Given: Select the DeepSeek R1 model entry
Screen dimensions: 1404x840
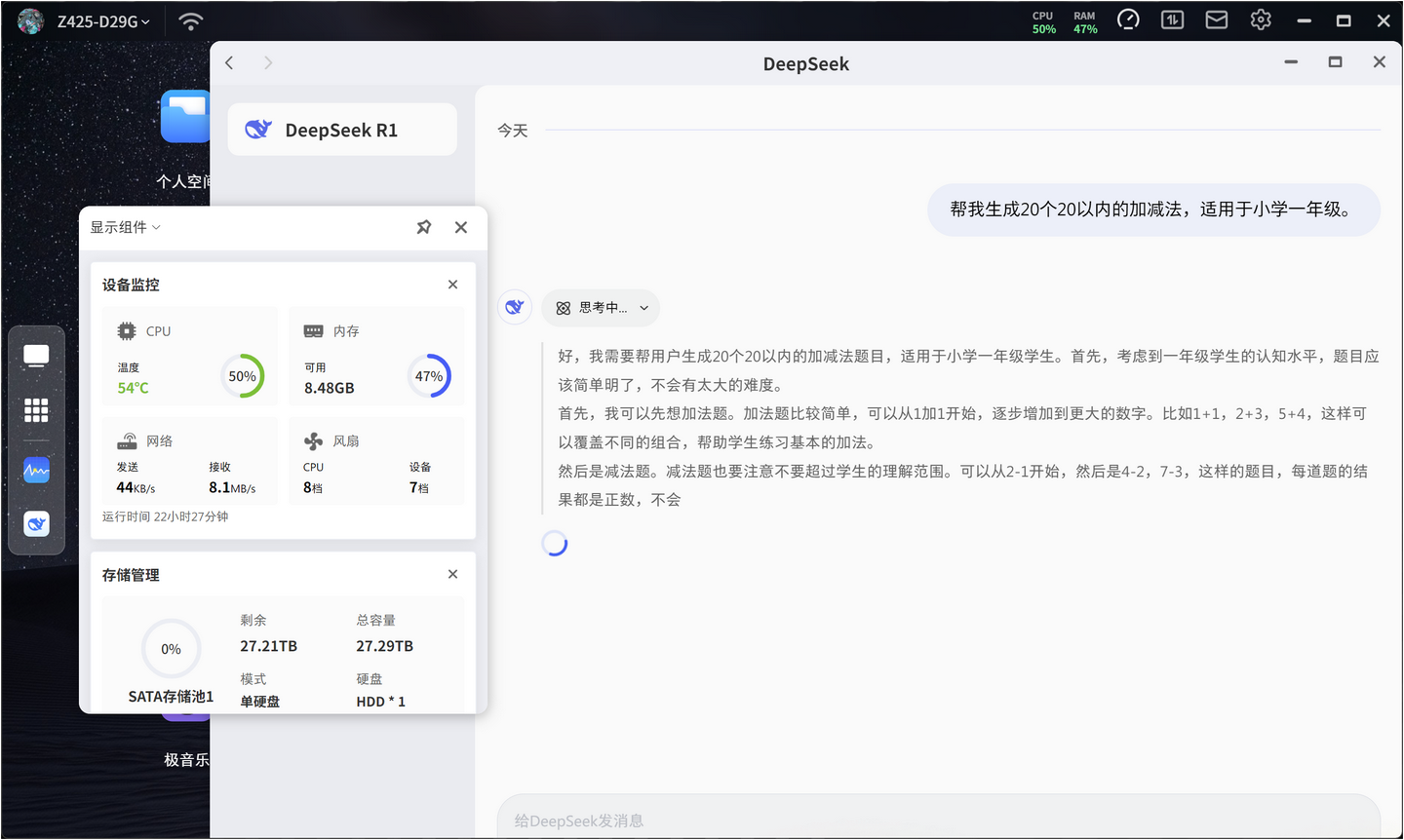Looking at the screenshot, I should pyautogui.click(x=342, y=130).
